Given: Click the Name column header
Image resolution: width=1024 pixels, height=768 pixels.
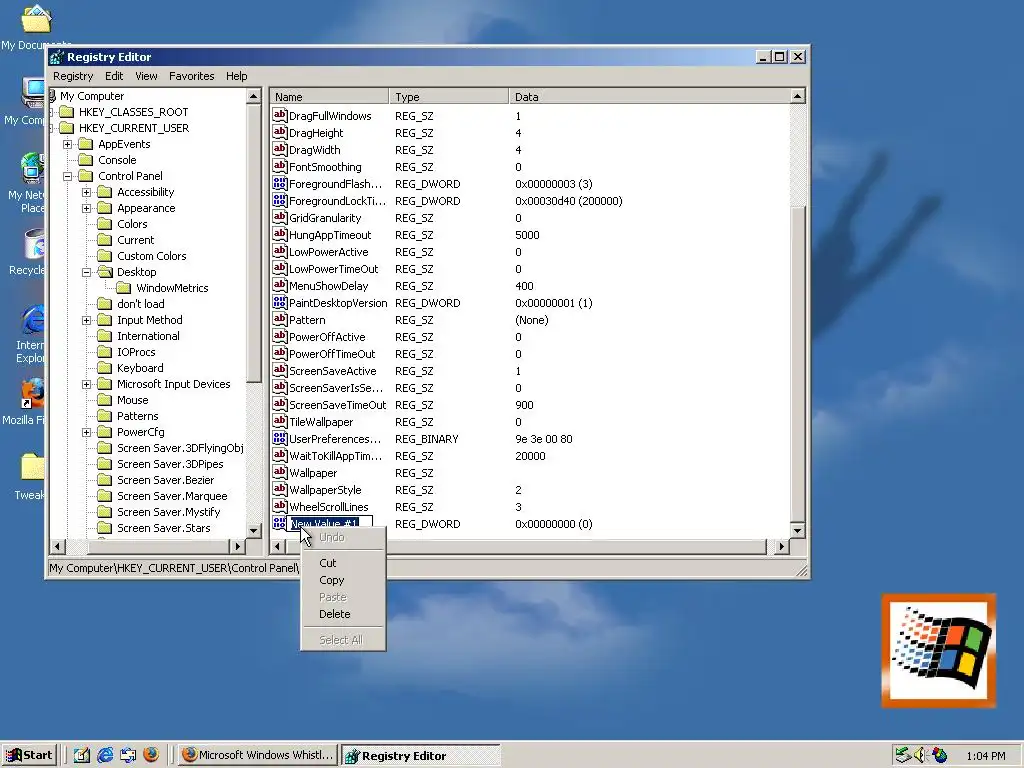Looking at the screenshot, I should pyautogui.click(x=330, y=97).
